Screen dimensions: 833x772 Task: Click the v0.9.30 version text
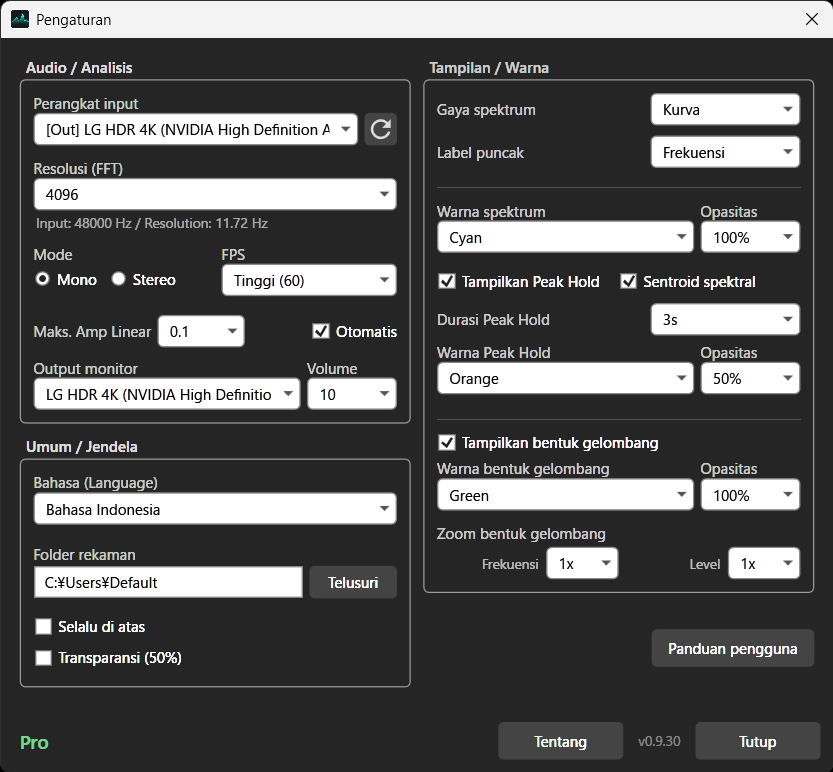tap(659, 741)
